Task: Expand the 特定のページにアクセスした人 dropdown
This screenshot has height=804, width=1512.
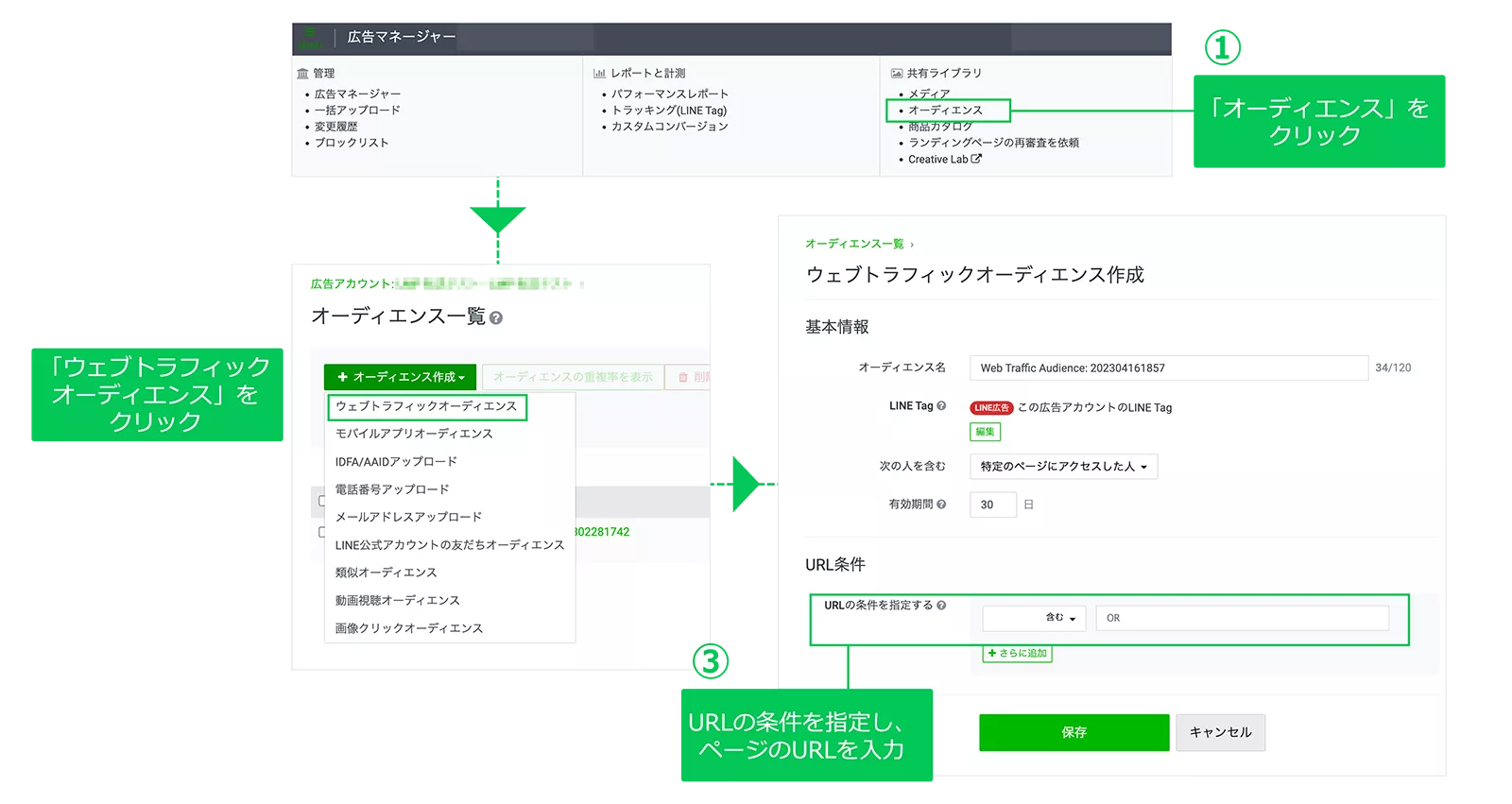Action: coord(1063,467)
